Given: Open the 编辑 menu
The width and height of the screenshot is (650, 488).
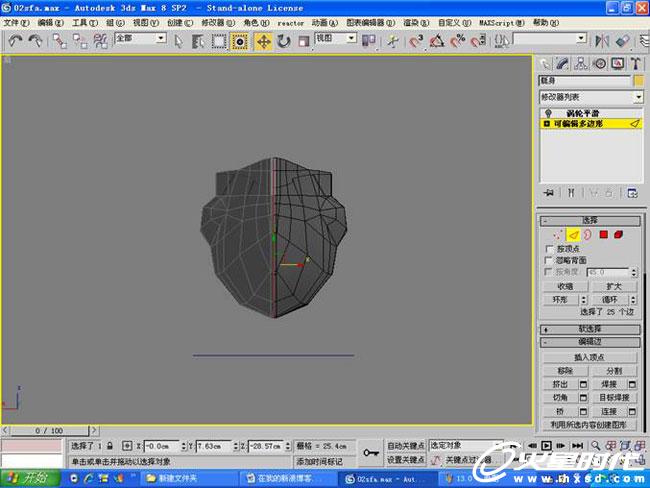Looking at the screenshot, I should tap(51, 23).
